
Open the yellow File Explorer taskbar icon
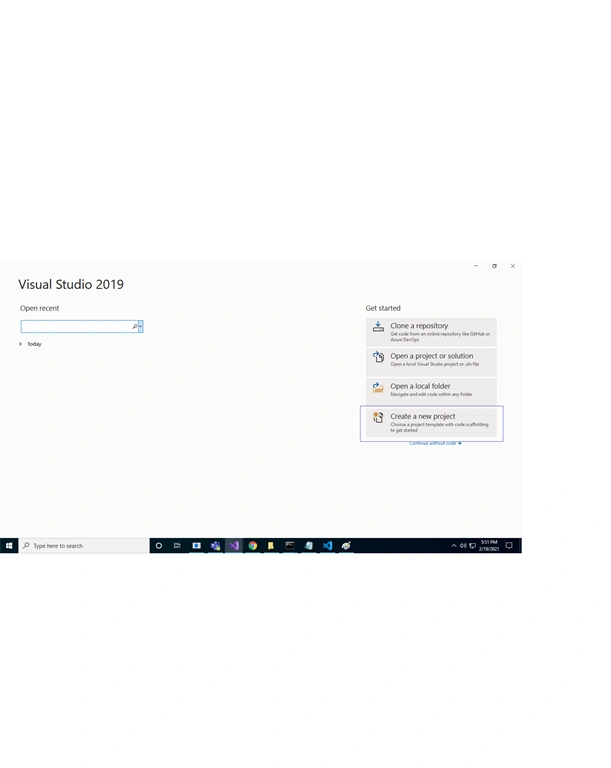[x=271, y=546]
